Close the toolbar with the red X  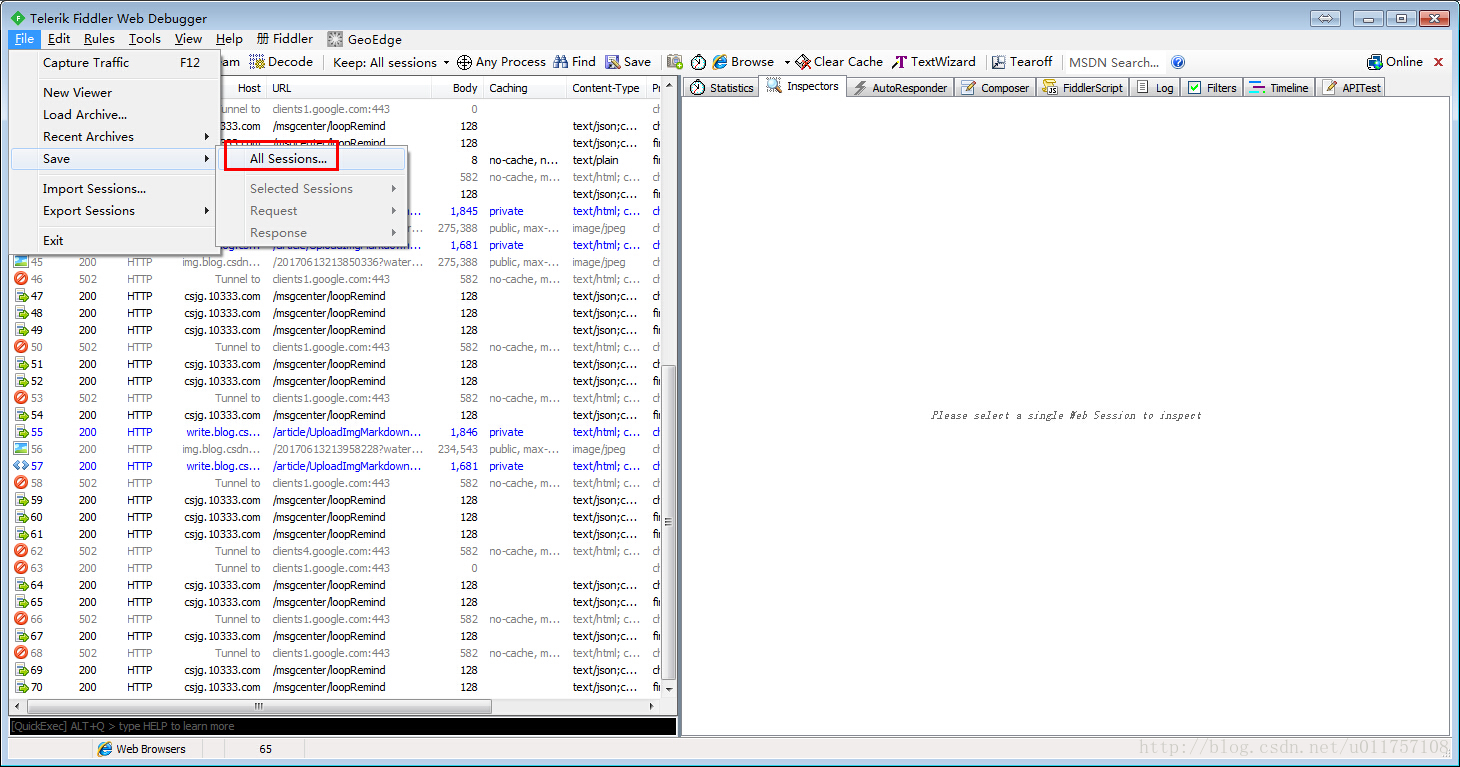pyautogui.click(x=1439, y=62)
